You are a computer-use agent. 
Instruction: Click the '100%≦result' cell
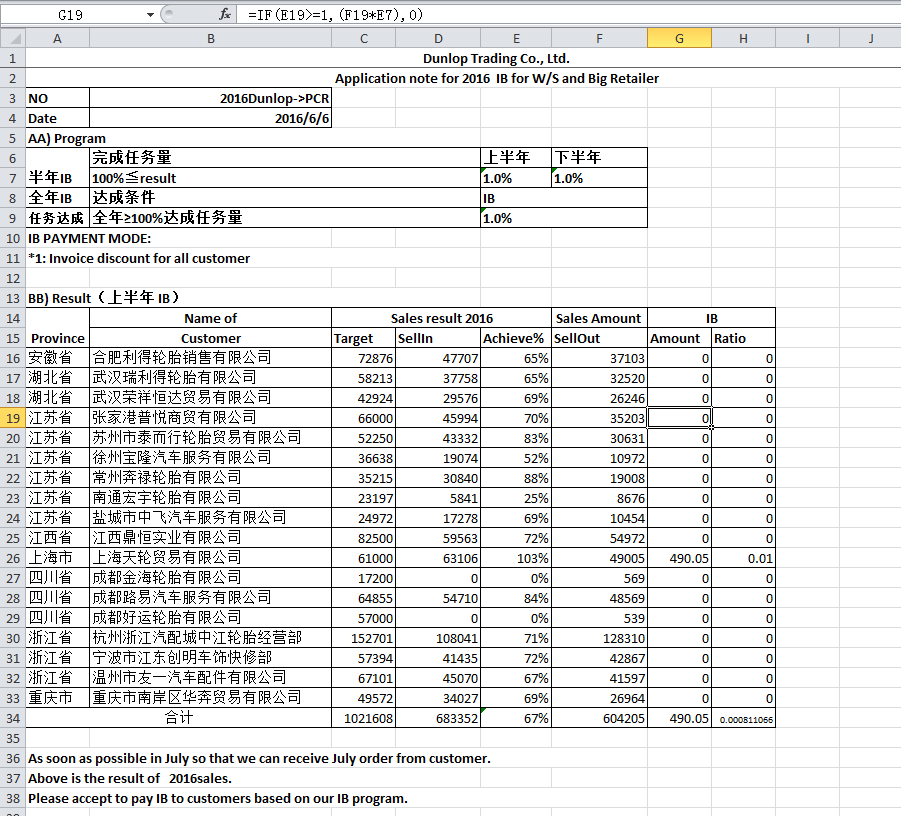[285, 178]
